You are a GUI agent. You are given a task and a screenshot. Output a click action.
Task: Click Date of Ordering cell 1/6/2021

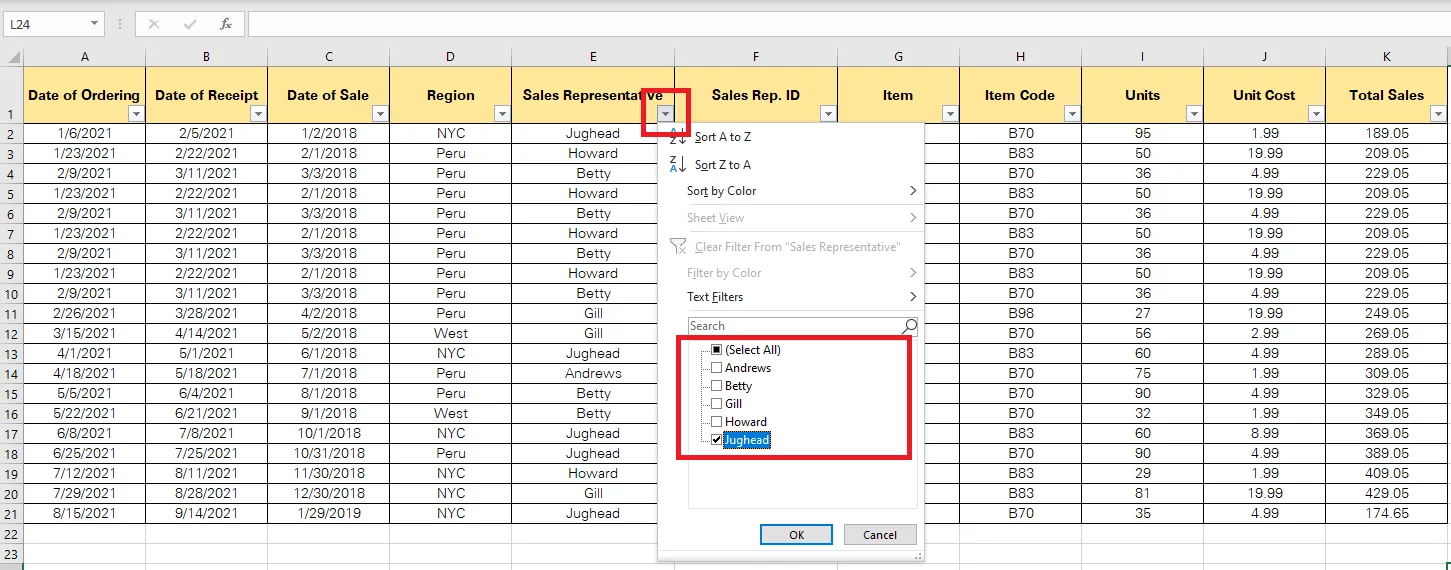85,134
